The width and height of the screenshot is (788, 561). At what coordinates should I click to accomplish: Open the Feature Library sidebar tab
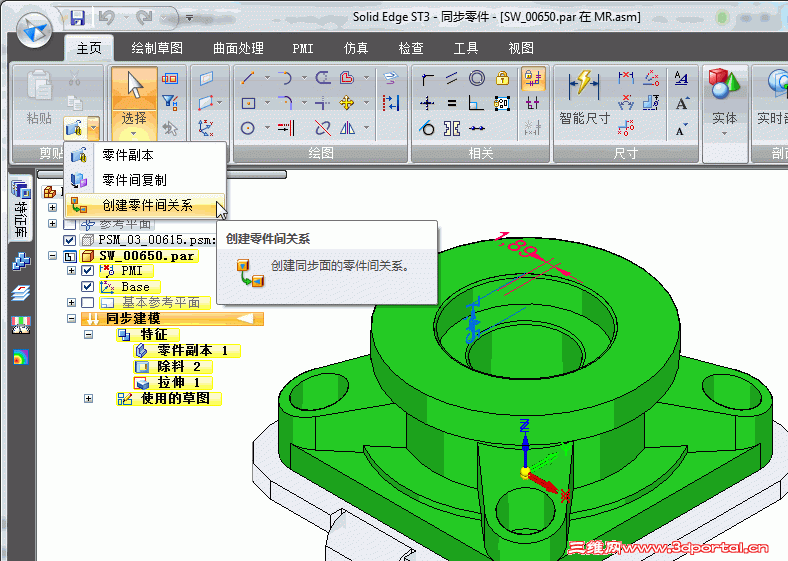click(21, 209)
